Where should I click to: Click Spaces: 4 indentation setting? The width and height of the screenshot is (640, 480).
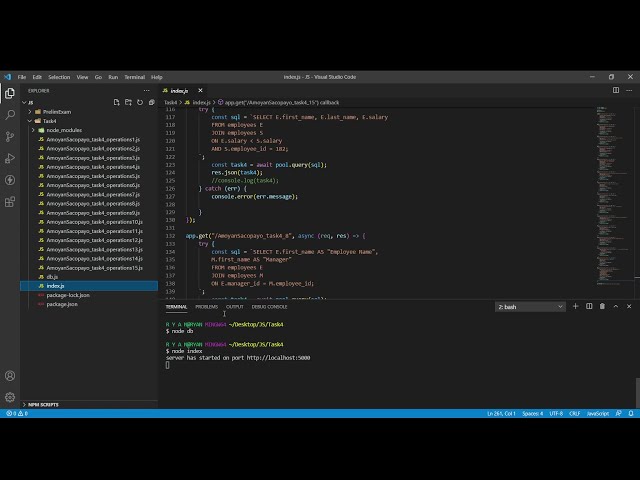point(532,413)
